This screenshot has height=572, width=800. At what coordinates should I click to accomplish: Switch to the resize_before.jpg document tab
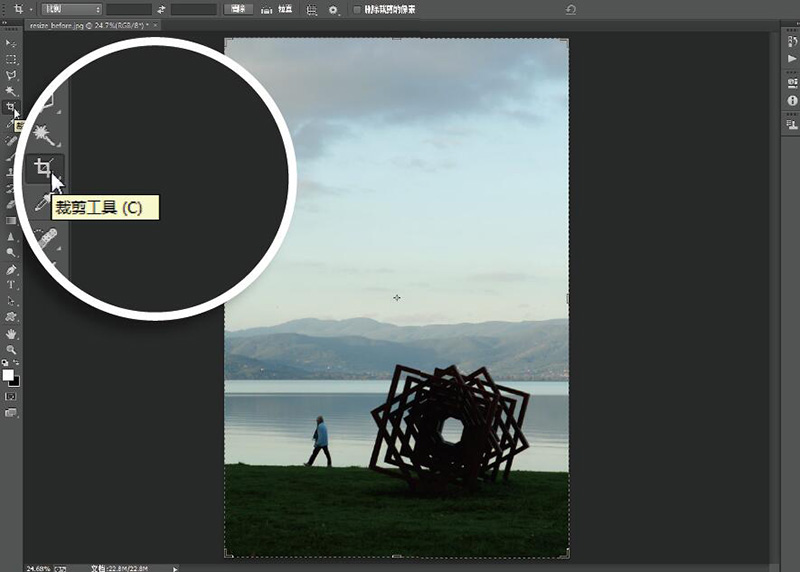point(82,23)
